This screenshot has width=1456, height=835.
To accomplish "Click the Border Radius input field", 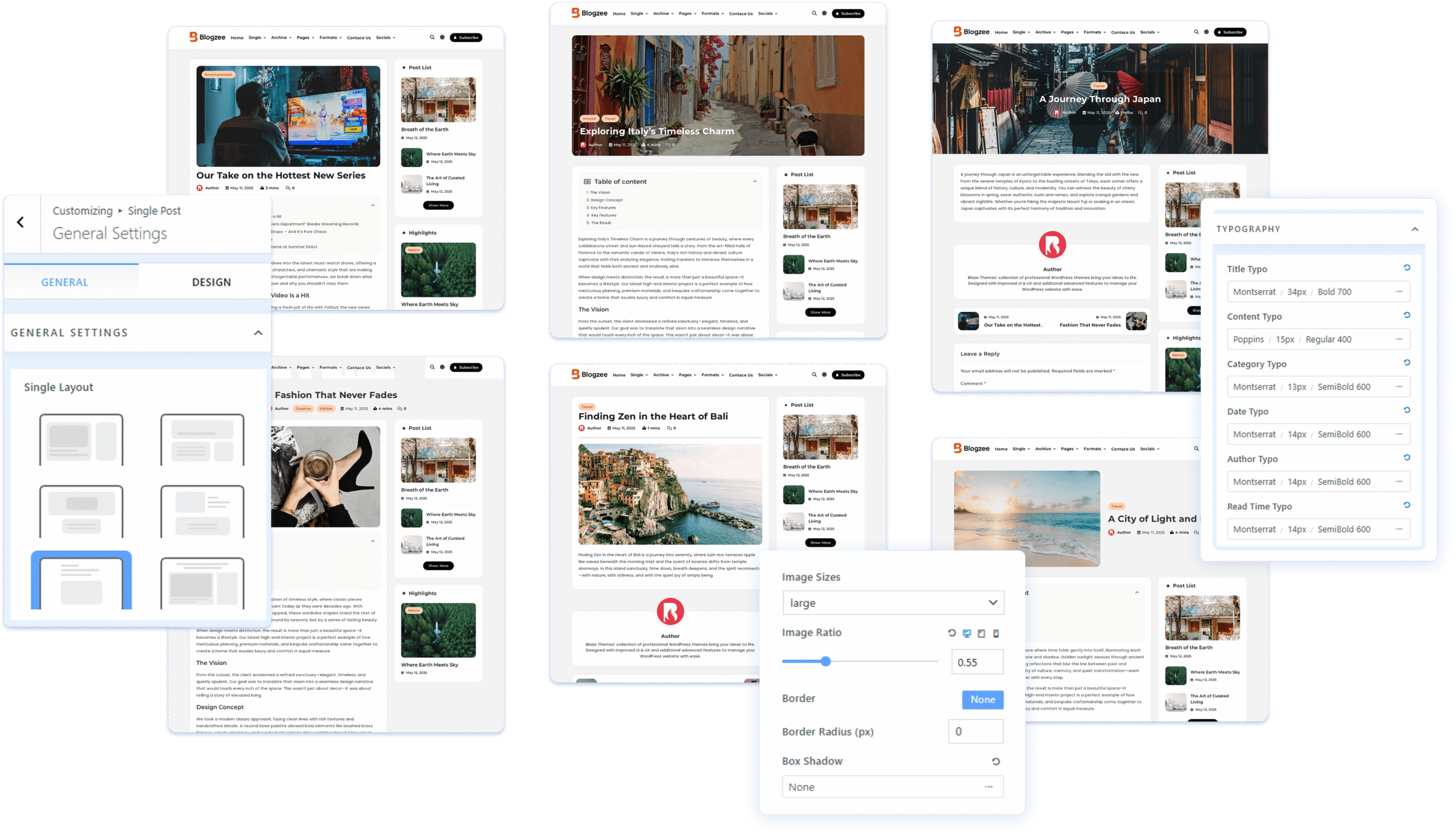I will pyautogui.click(x=975, y=732).
